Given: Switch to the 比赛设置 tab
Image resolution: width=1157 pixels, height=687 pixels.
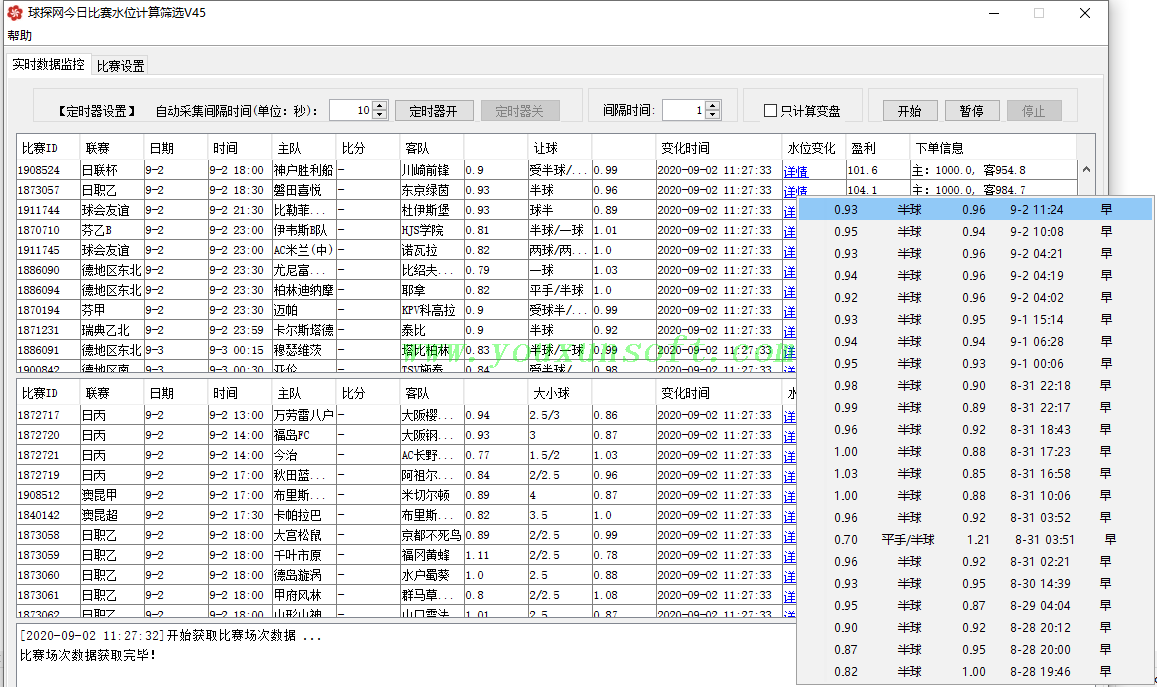Looking at the screenshot, I should point(120,66).
